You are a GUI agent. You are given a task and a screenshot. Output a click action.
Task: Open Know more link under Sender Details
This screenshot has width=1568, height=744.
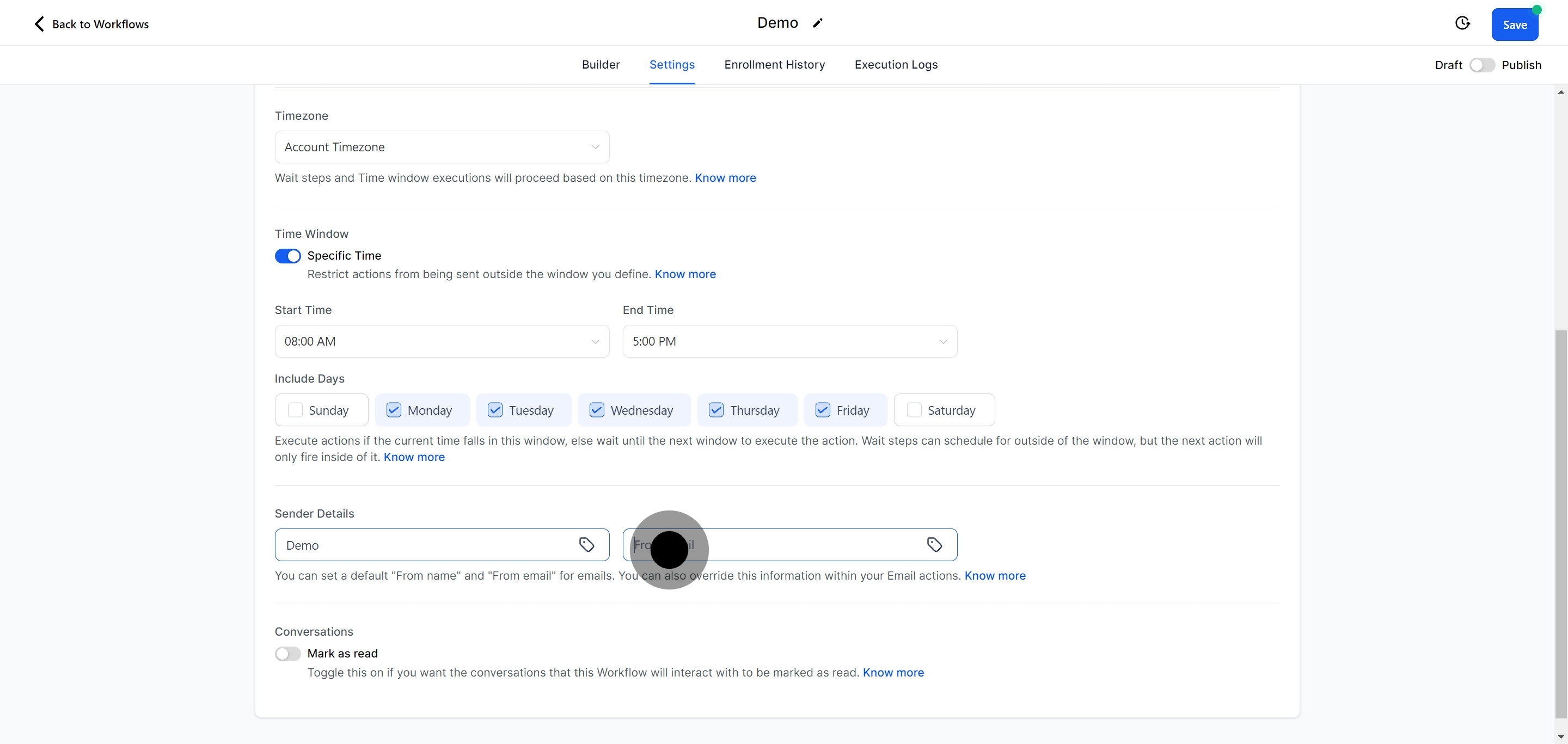tap(995, 575)
